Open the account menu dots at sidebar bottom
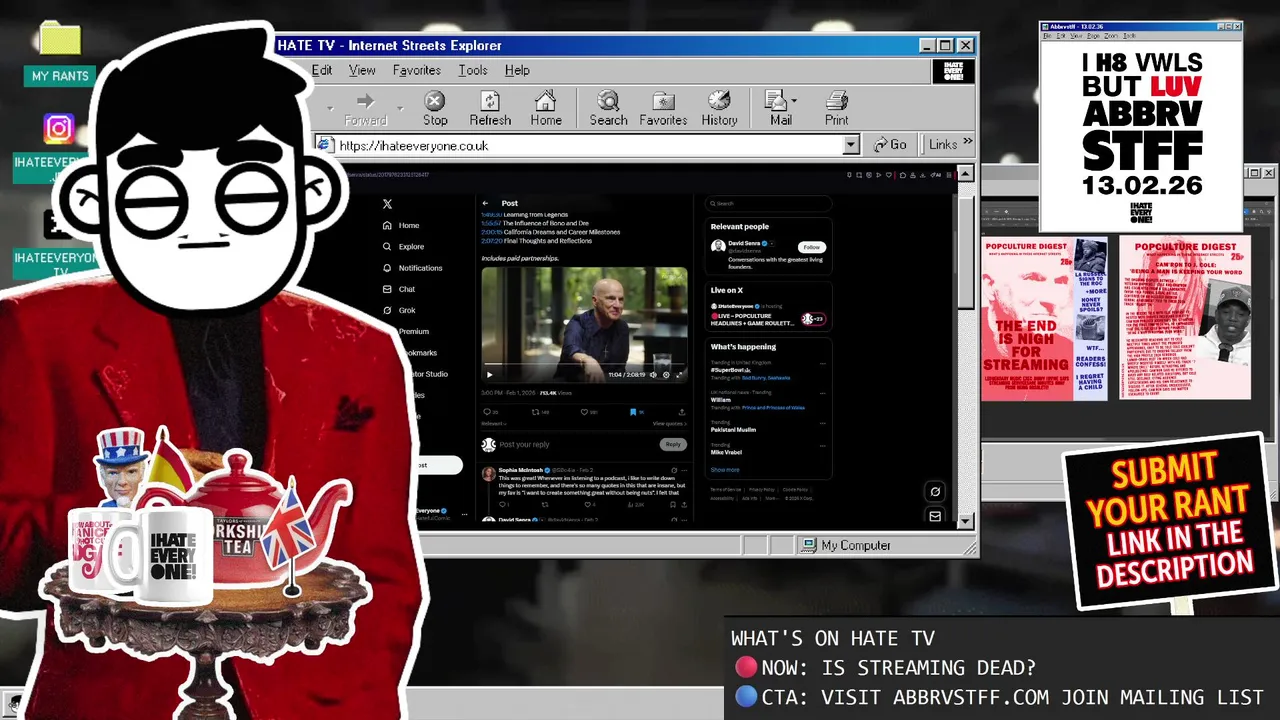The image size is (1280, 720). [x=464, y=514]
